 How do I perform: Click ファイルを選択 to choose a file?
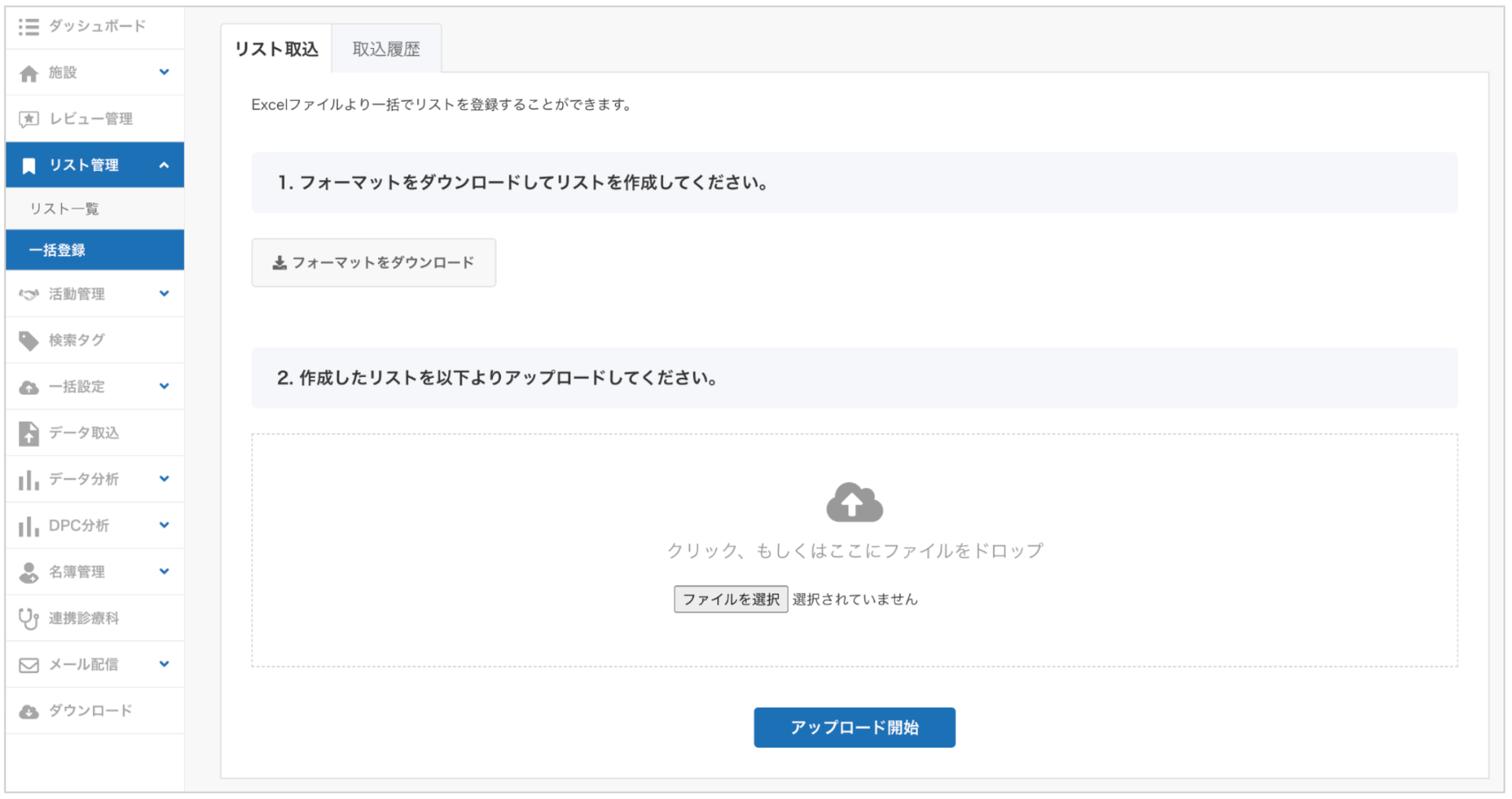(730, 598)
